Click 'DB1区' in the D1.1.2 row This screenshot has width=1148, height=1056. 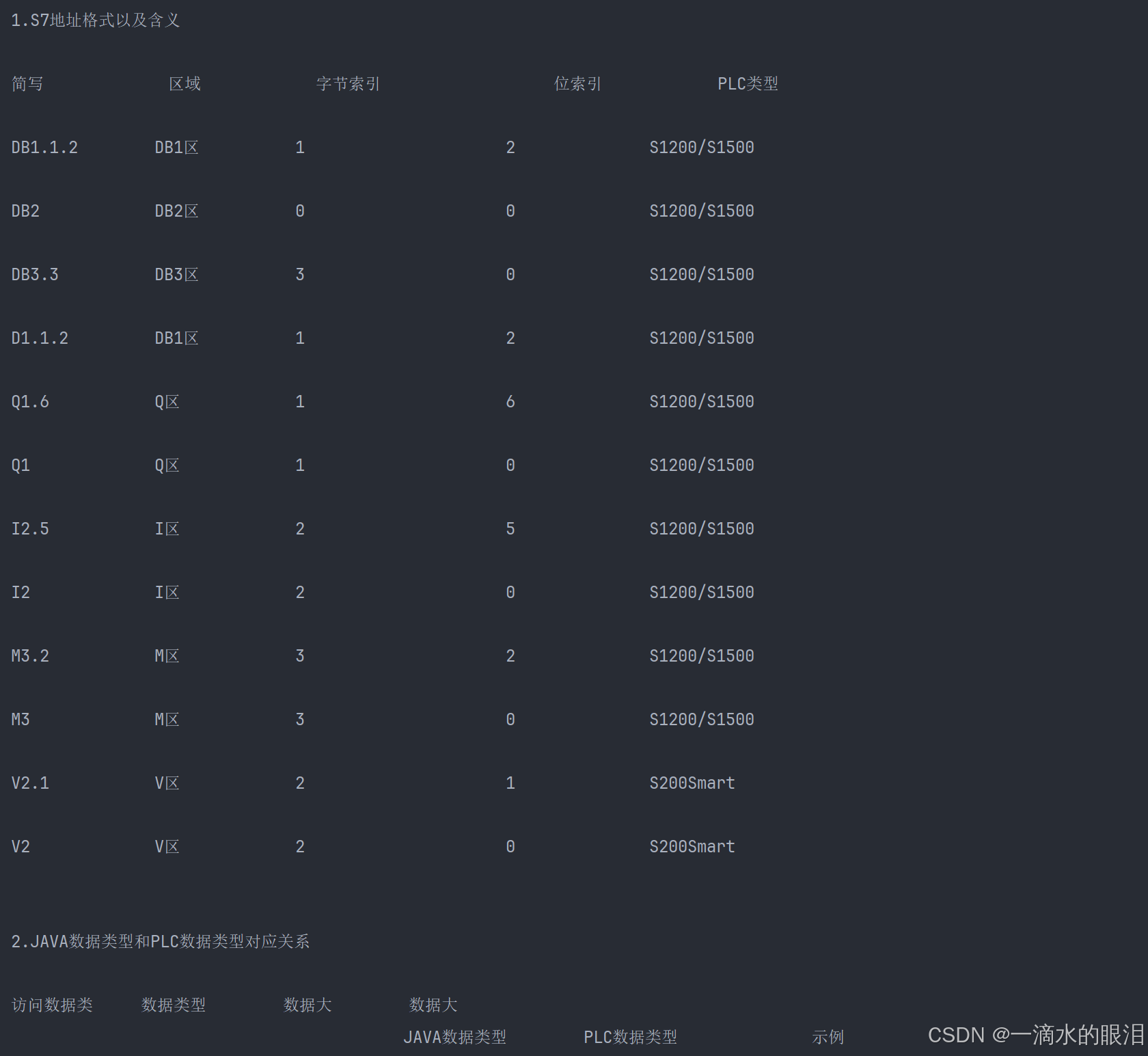[177, 338]
